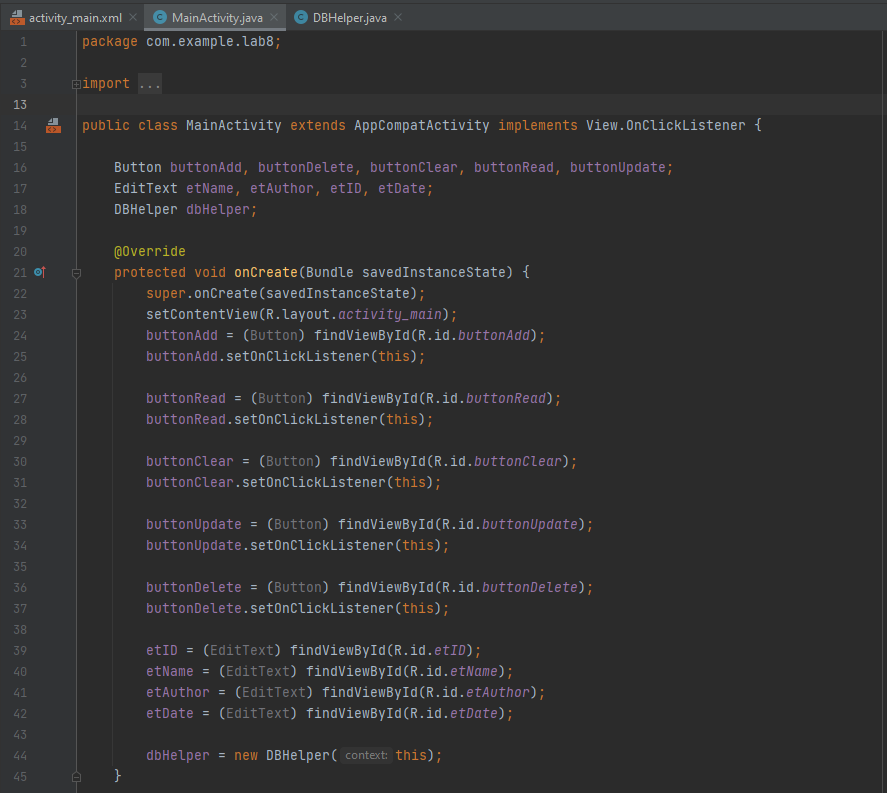Image resolution: width=887 pixels, height=793 pixels.
Task: Open related XML file gutter icon at line 14
Action: pos(53,126)
